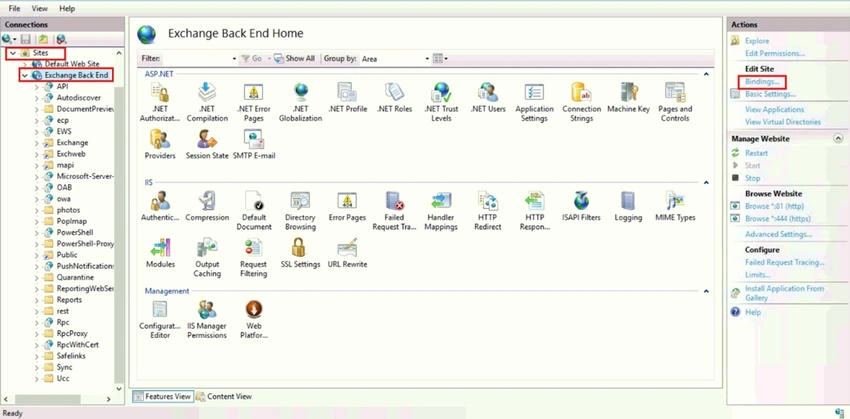This screenshot has width=850, height=419.
Task: Open the Compression feature icon
Action: [207, 201]
